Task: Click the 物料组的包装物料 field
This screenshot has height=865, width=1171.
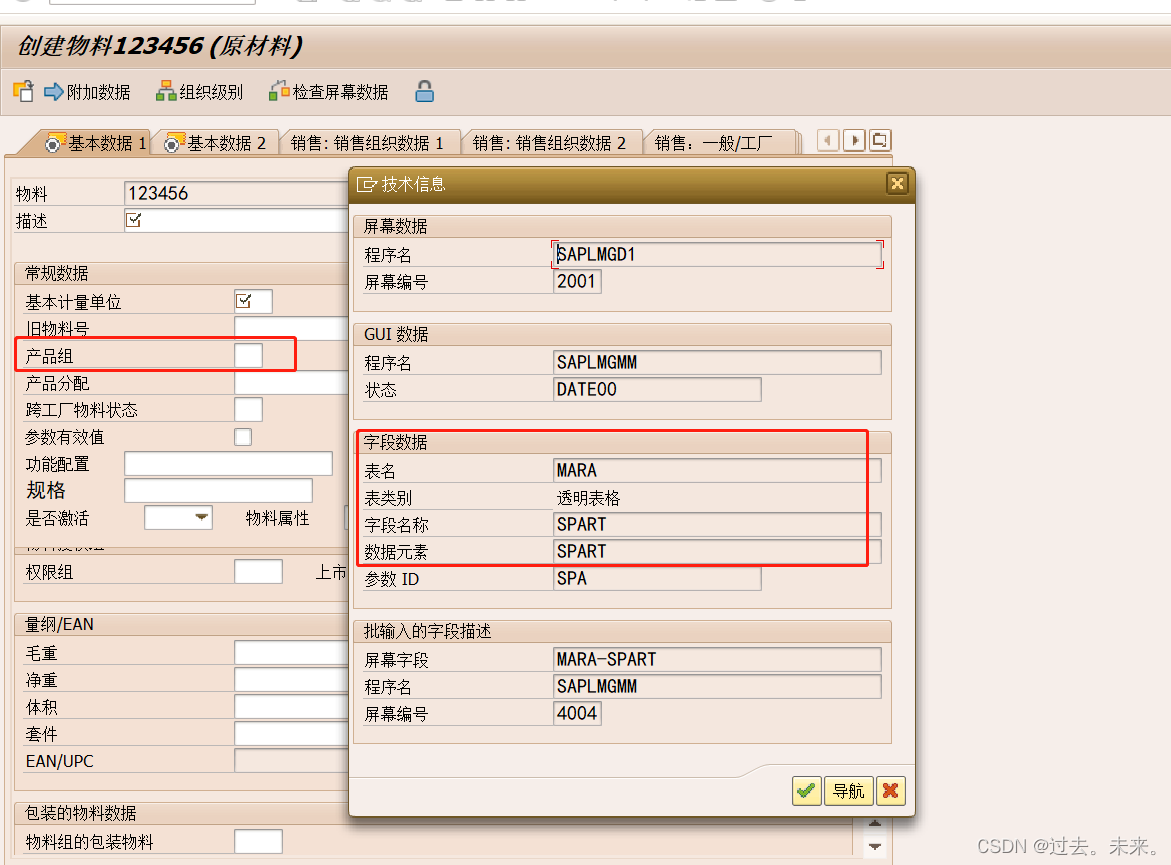Action: pos(258,841)
